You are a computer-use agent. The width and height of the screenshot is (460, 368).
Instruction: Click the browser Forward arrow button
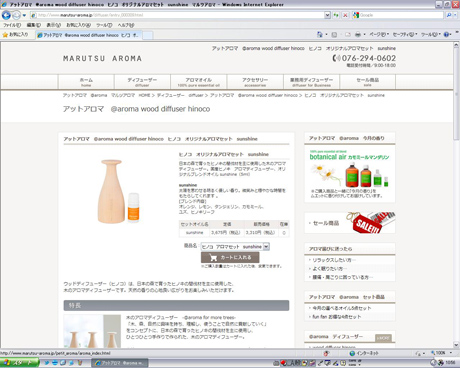(x=16, y=15)
